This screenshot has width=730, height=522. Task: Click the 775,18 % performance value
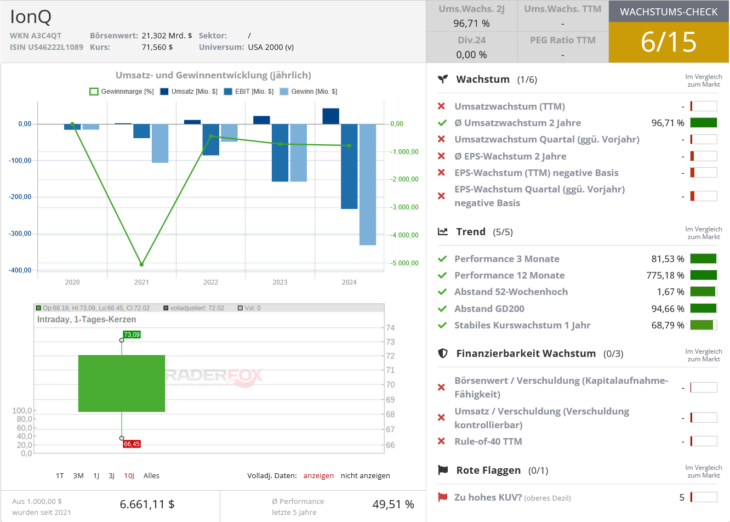(665, 275)
